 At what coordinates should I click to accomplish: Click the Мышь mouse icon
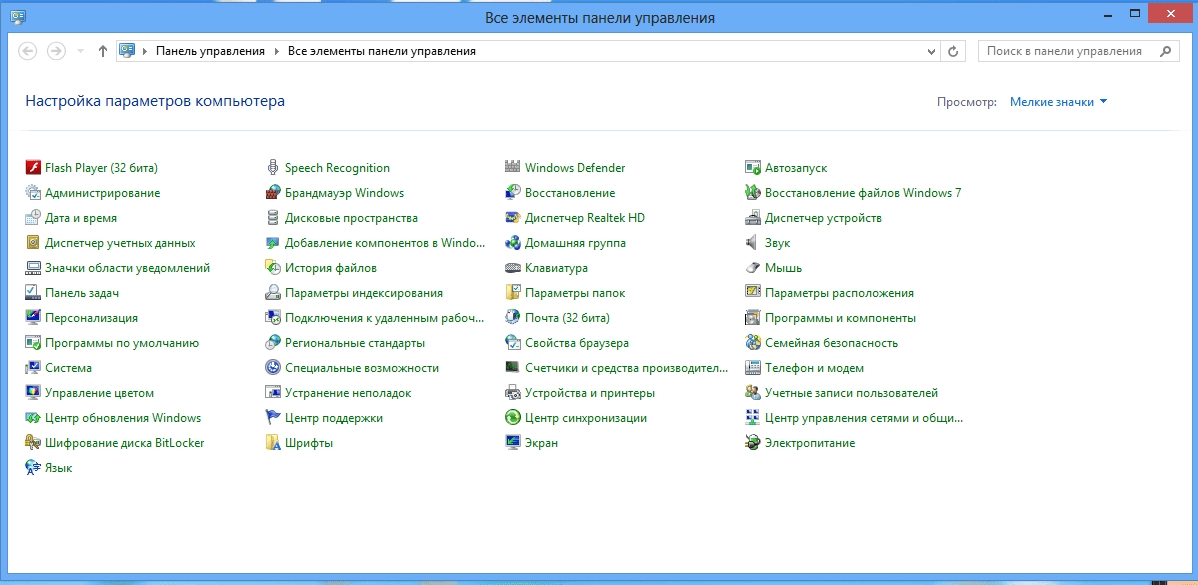[x=753, y=268]
